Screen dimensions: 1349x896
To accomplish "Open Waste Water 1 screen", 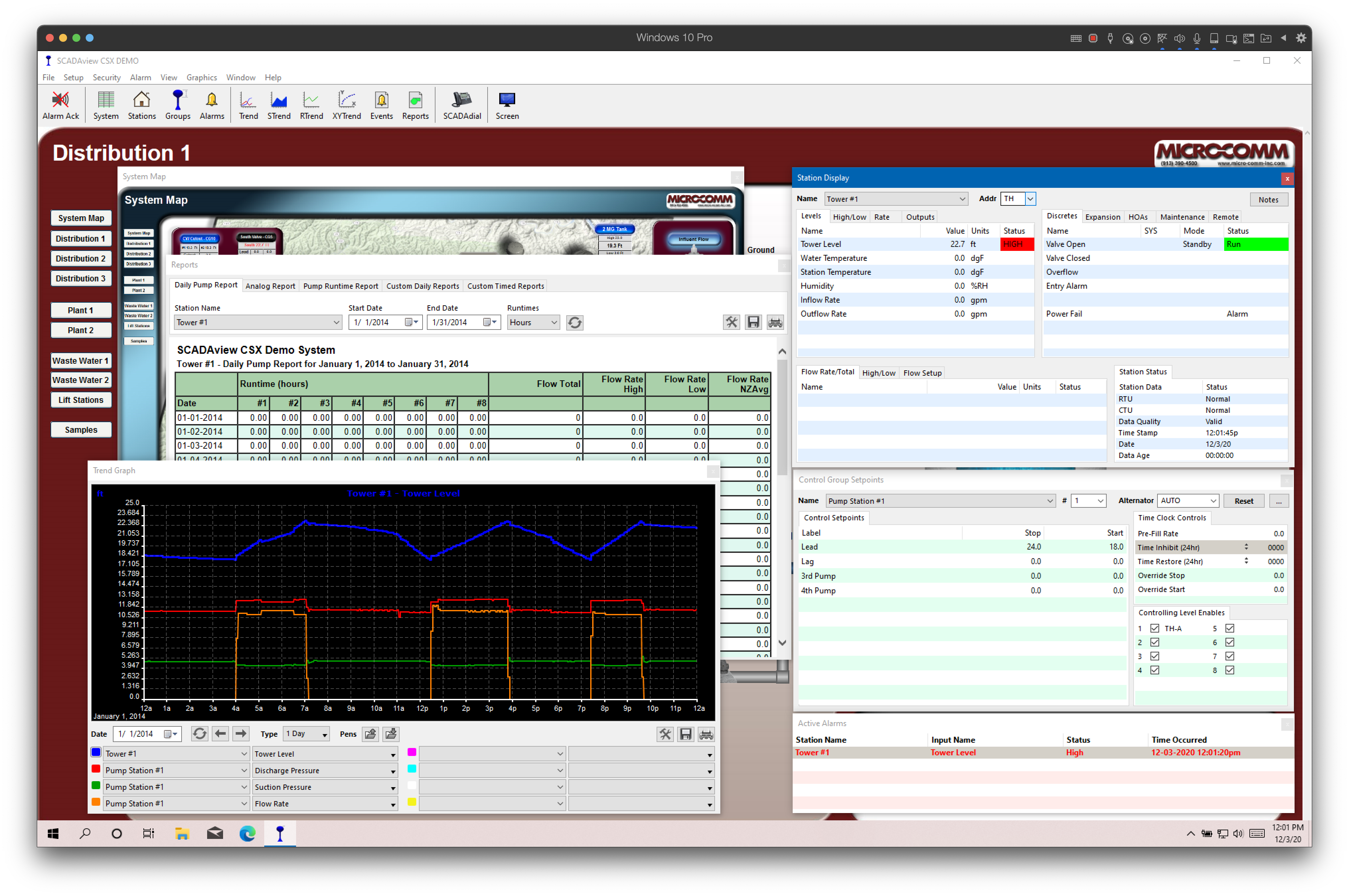I will [x=81, y=361].
